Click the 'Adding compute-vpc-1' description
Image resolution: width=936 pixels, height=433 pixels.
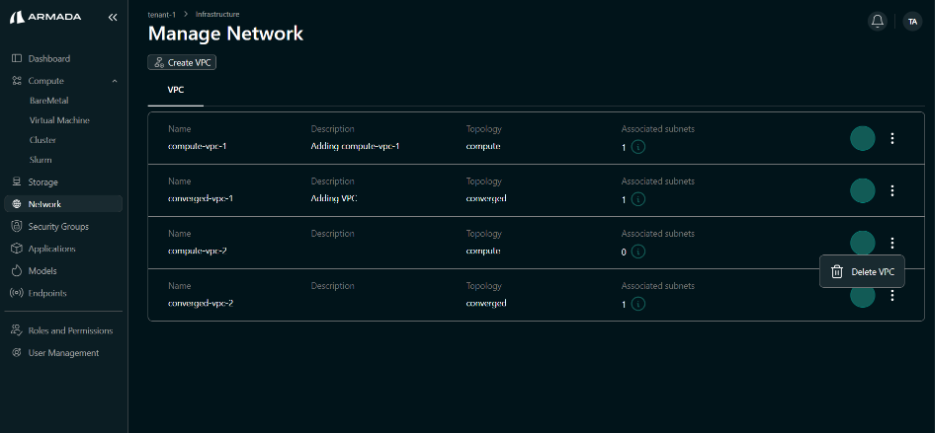pos(355,146)
